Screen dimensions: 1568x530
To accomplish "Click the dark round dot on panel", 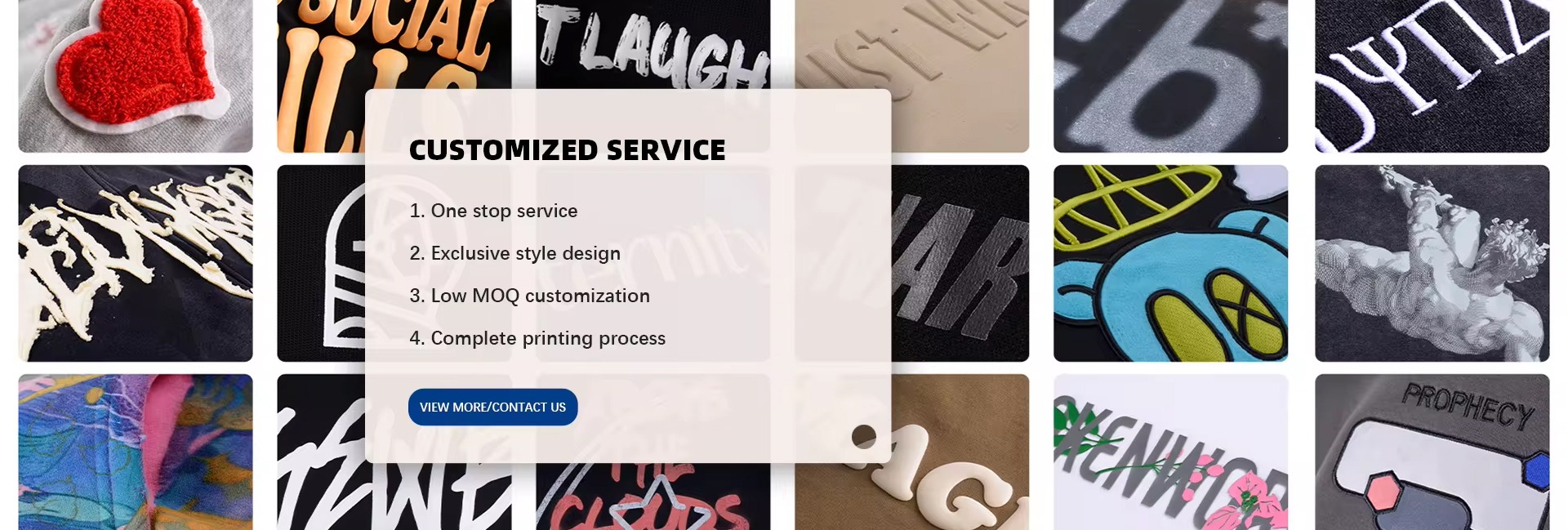I will coord(864,437).
